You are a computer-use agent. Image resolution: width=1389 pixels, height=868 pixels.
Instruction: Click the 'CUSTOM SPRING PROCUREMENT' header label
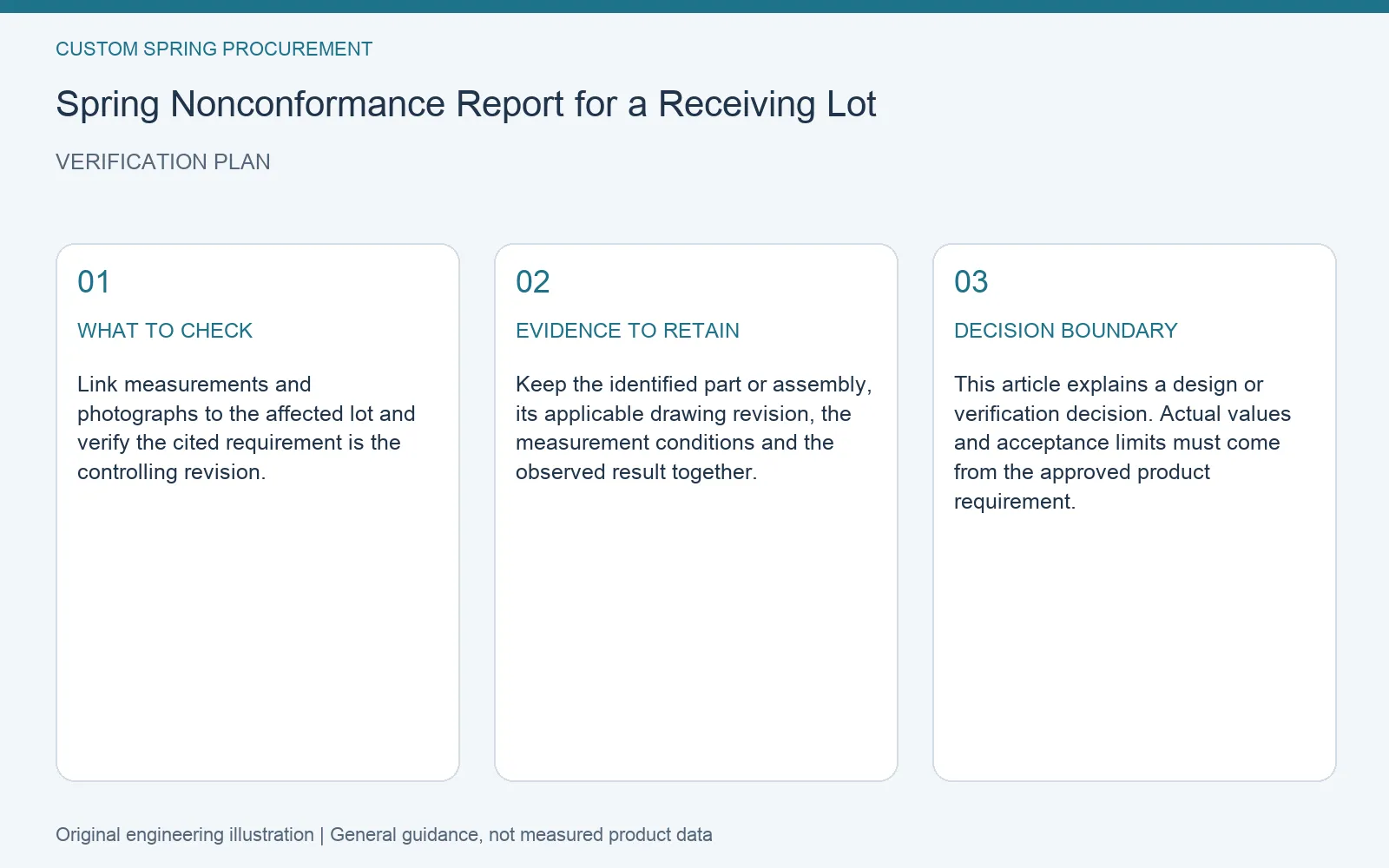(x=214, y=49)
